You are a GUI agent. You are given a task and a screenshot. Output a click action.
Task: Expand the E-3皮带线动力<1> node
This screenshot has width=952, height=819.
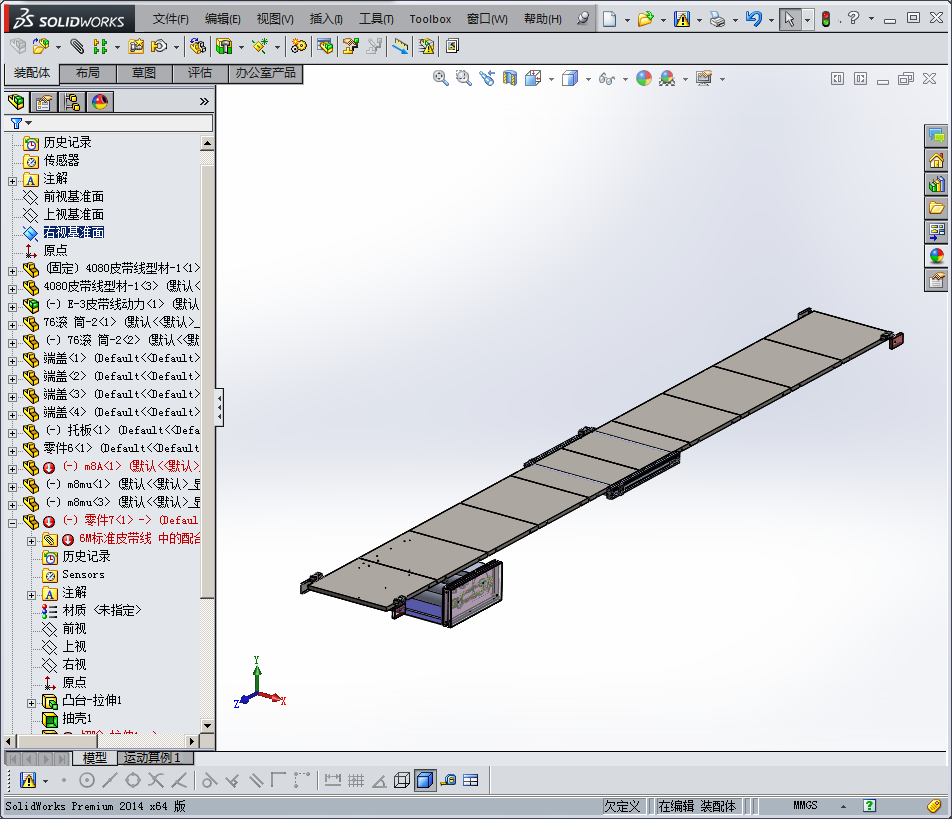(x=12, y=307)
